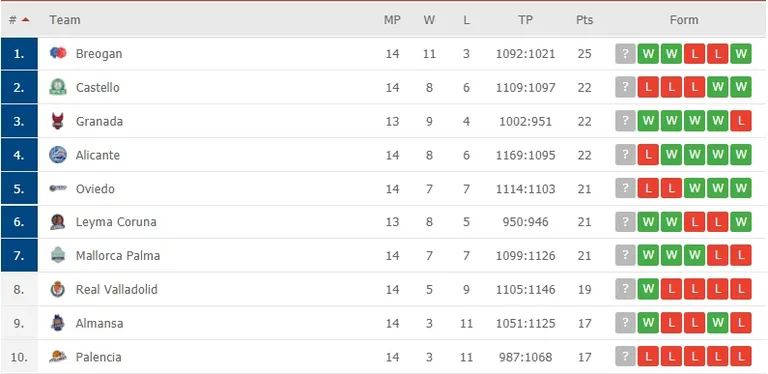
Task: Sort standings by MP column header
Action: 392,20
